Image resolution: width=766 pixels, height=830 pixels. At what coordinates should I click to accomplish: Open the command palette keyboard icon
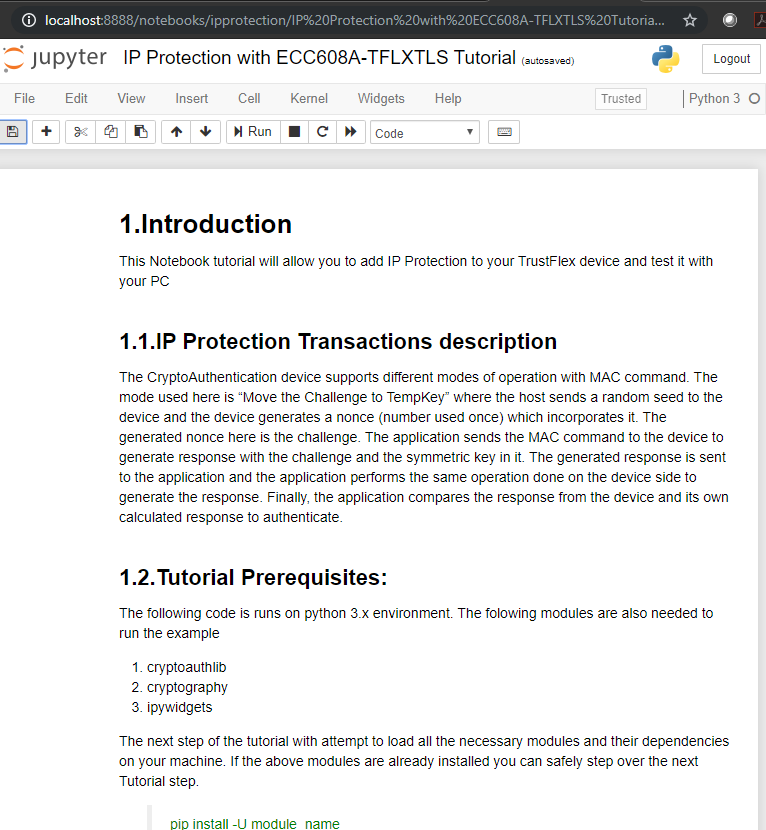point(504,132)
